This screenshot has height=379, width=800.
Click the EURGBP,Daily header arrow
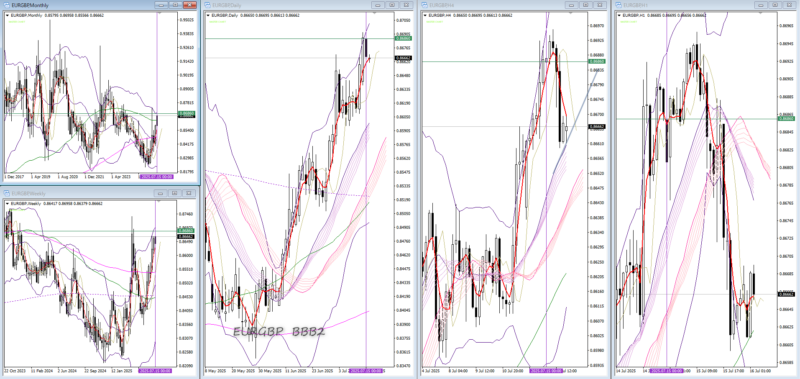208,15
